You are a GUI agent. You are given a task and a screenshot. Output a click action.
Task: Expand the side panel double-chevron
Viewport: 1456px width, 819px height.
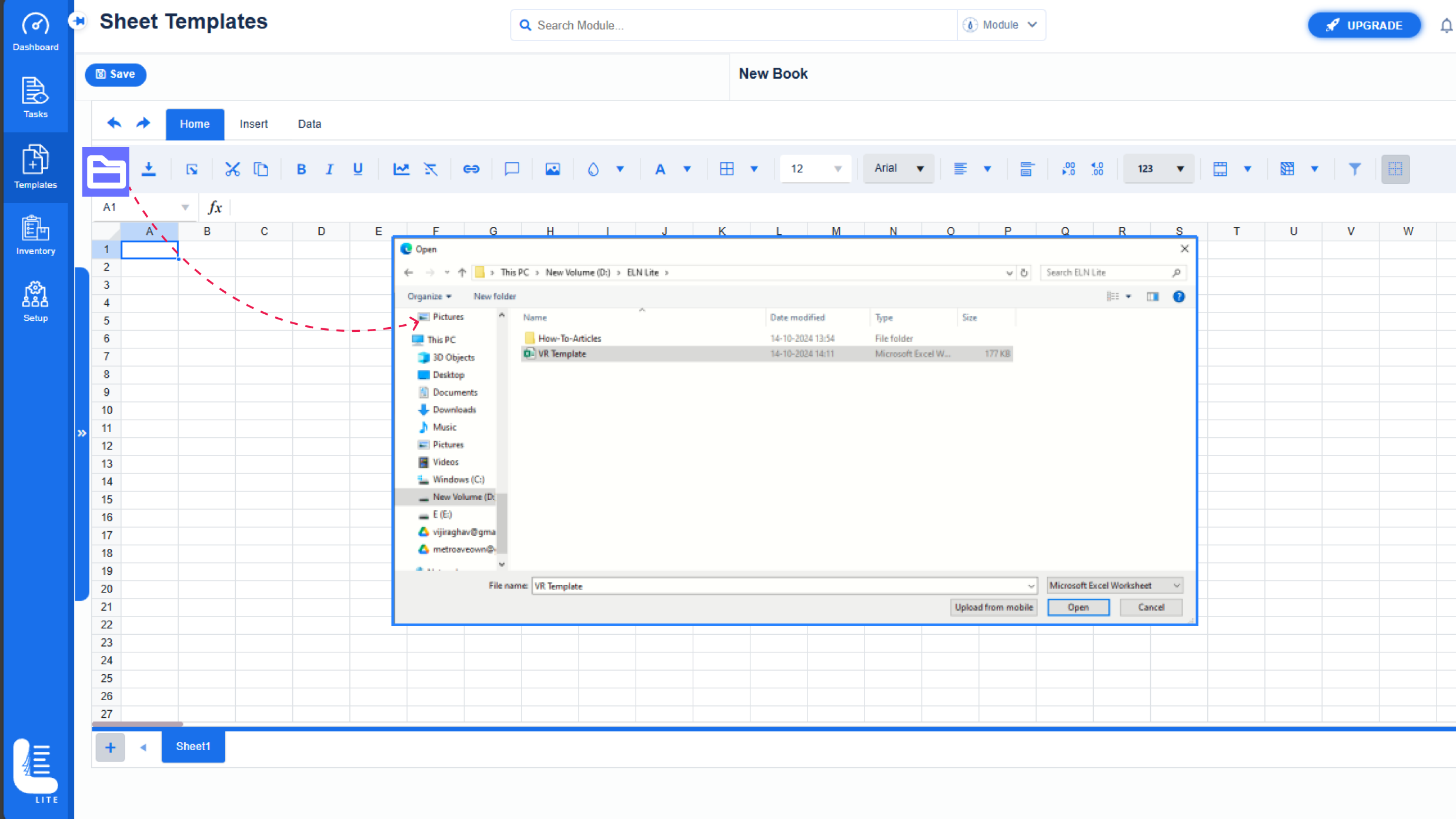pyautogui.click(x=82, y=434)
